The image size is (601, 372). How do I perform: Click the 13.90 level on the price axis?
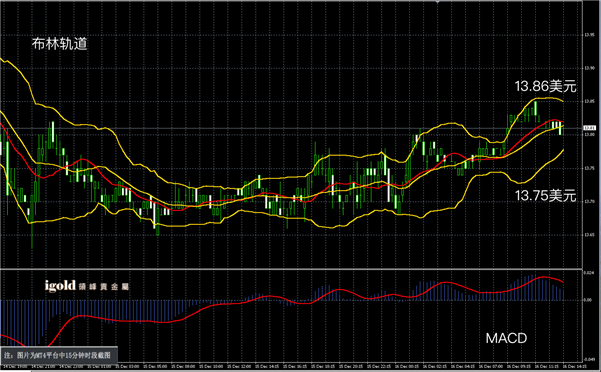pos(589,68)
